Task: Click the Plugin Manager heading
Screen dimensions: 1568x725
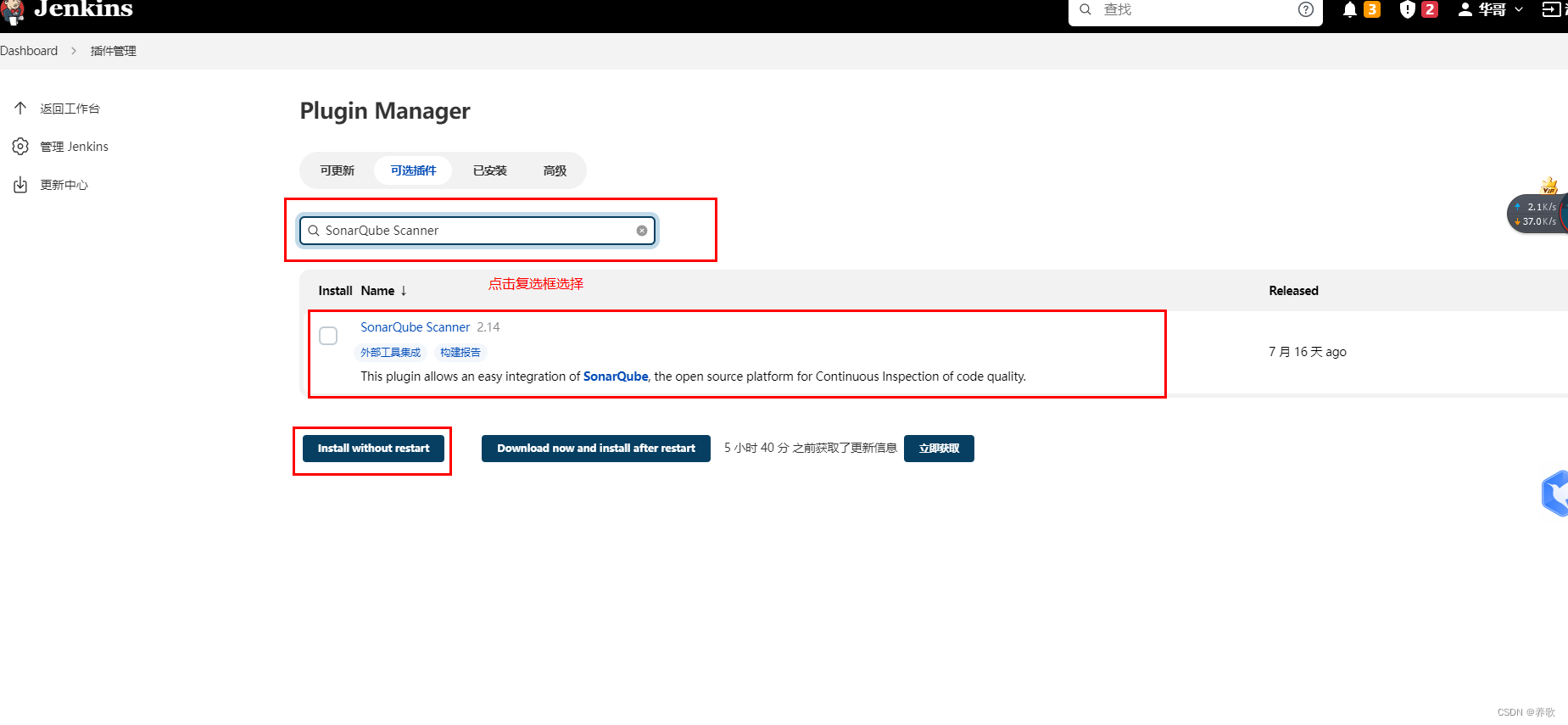Action: point(385,111)
